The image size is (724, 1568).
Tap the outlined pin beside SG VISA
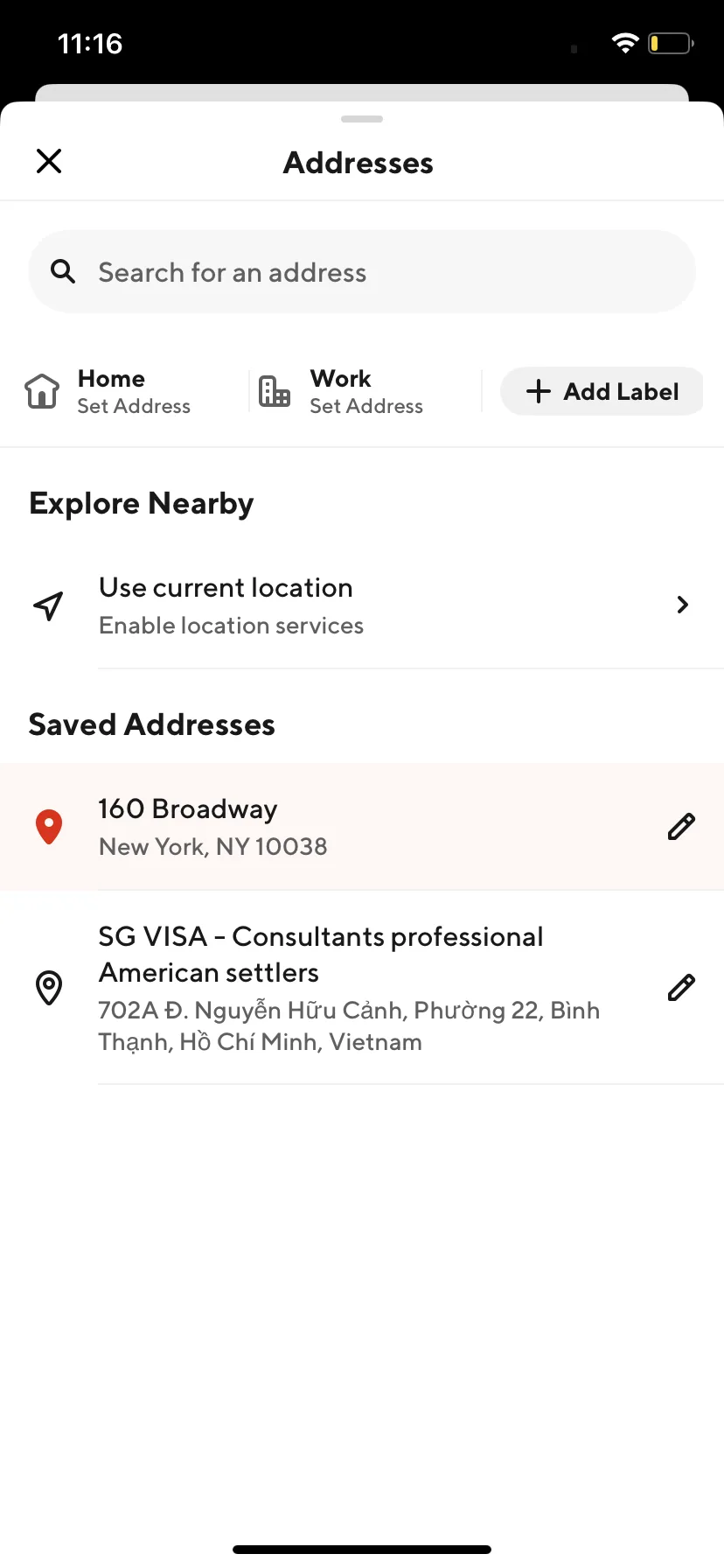click(x=49, y=988)
